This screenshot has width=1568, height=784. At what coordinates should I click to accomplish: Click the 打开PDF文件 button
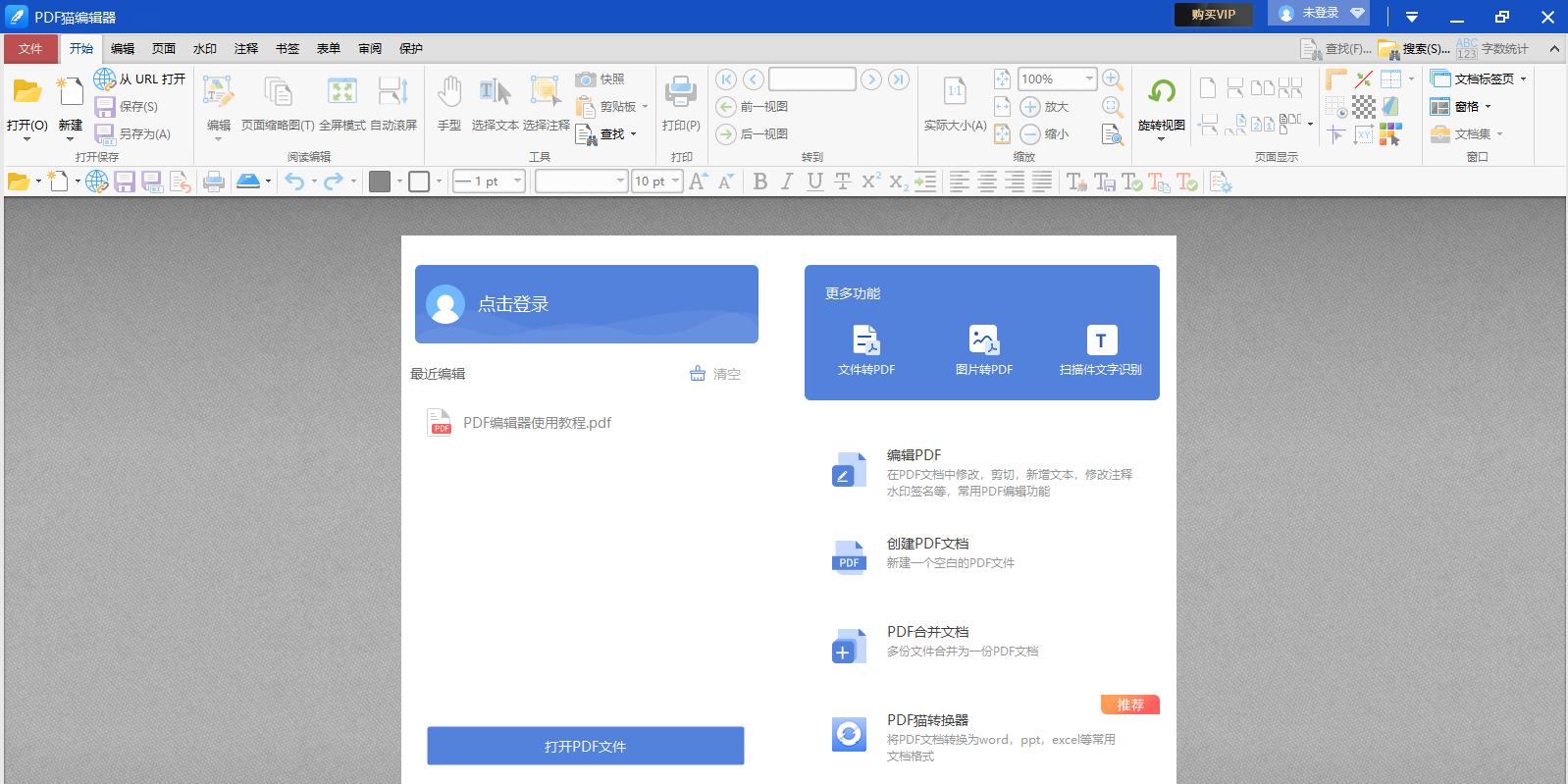[x=585, y=746]
